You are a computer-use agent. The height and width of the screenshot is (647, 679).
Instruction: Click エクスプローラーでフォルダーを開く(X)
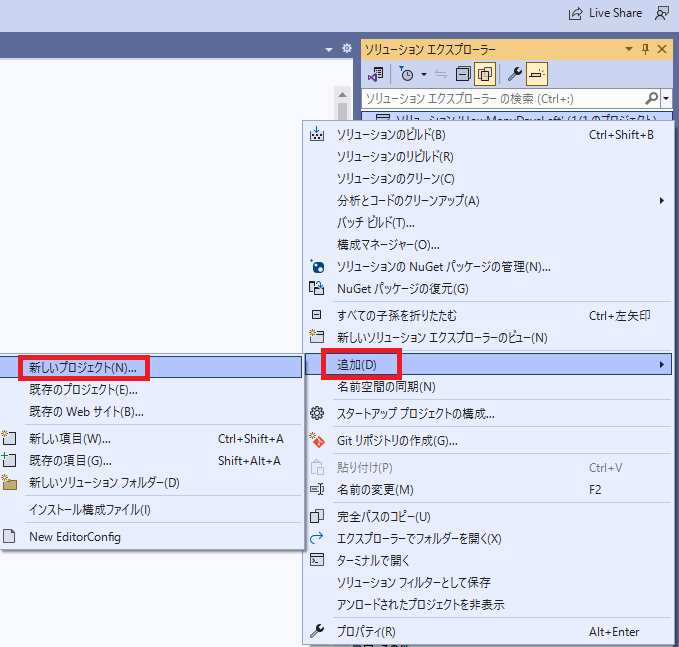[489, 539]
